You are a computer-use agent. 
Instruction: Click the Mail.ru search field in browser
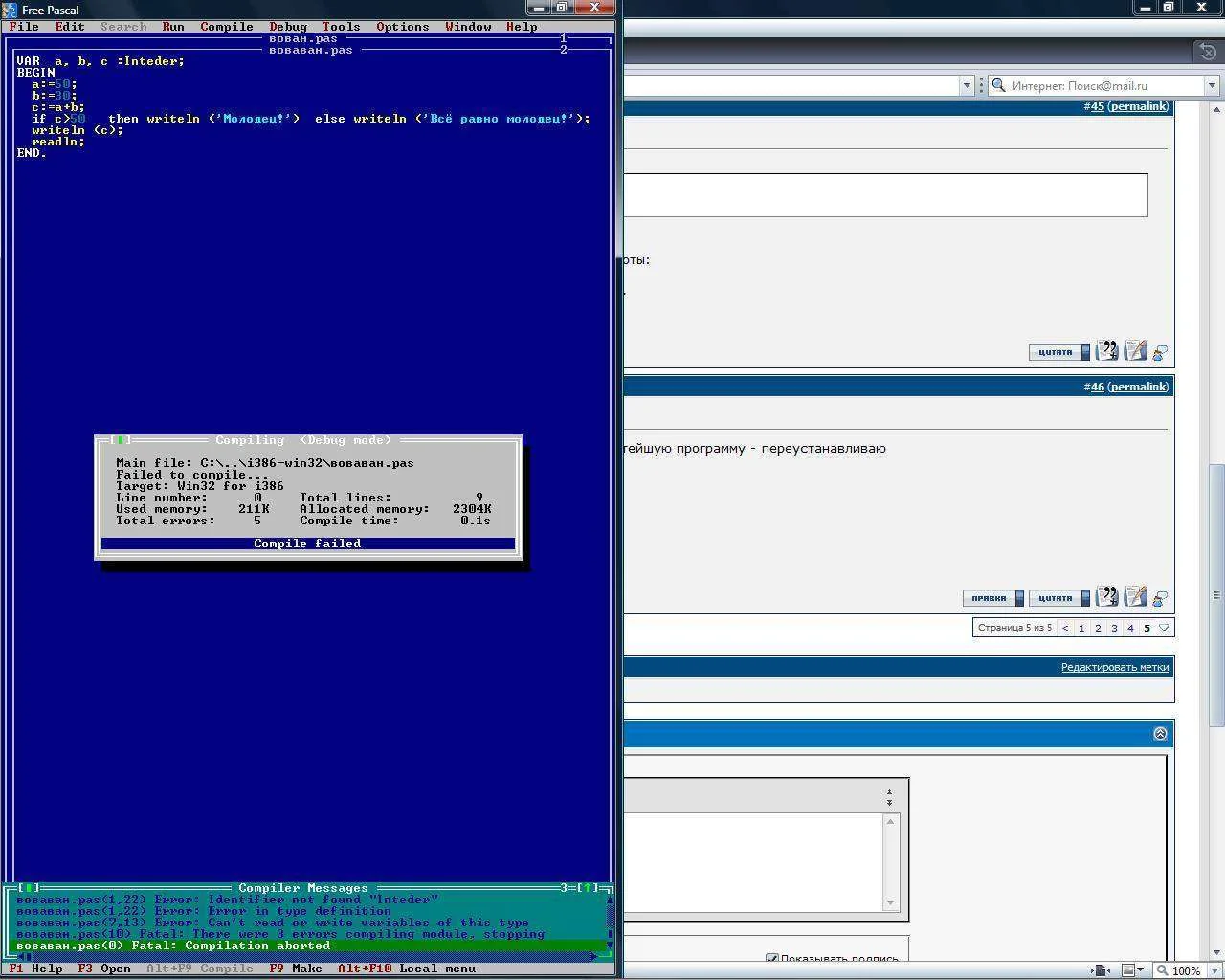pos(1105,85)
